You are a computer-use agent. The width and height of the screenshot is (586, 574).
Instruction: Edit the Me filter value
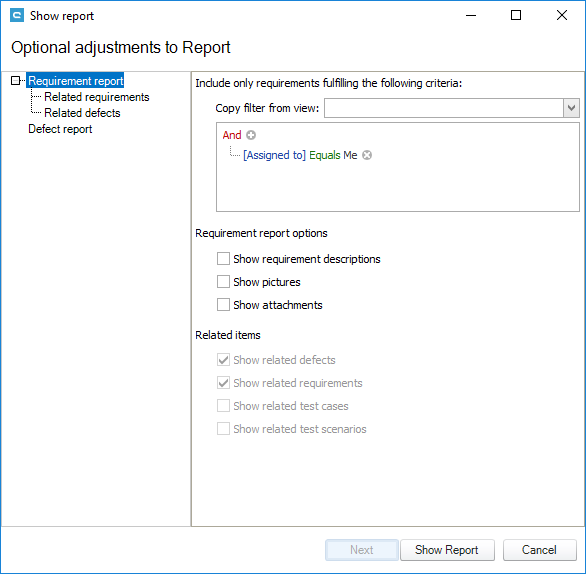pos(350,155)
